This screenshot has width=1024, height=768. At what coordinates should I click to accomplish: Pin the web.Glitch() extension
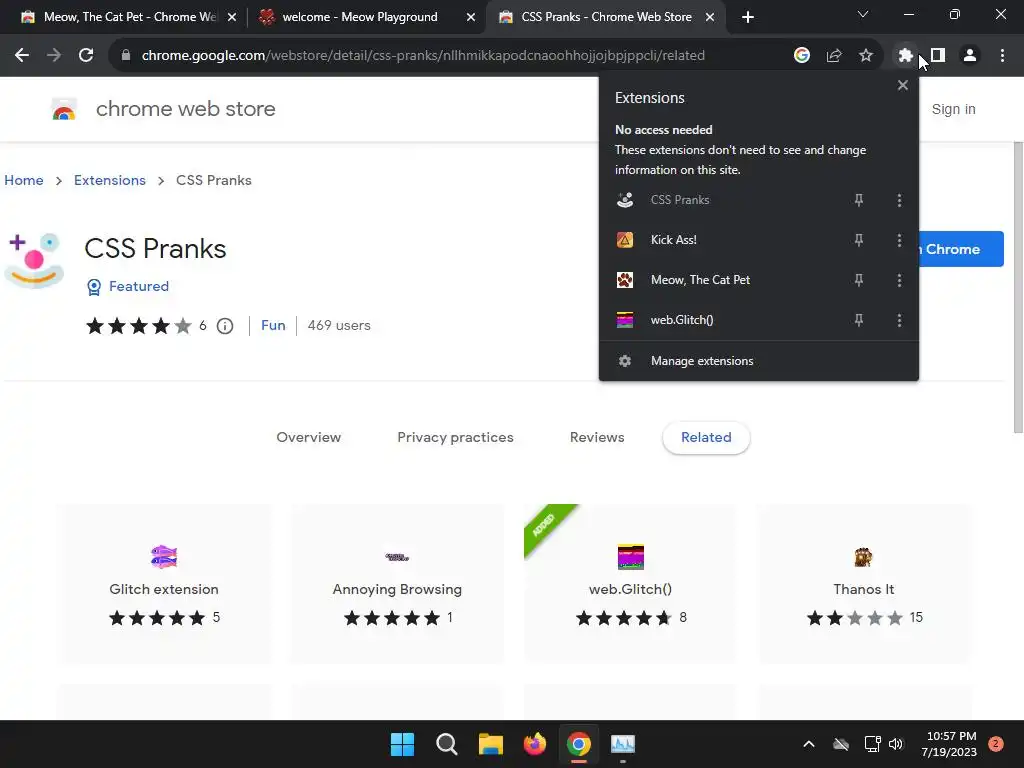pos(859,320)
